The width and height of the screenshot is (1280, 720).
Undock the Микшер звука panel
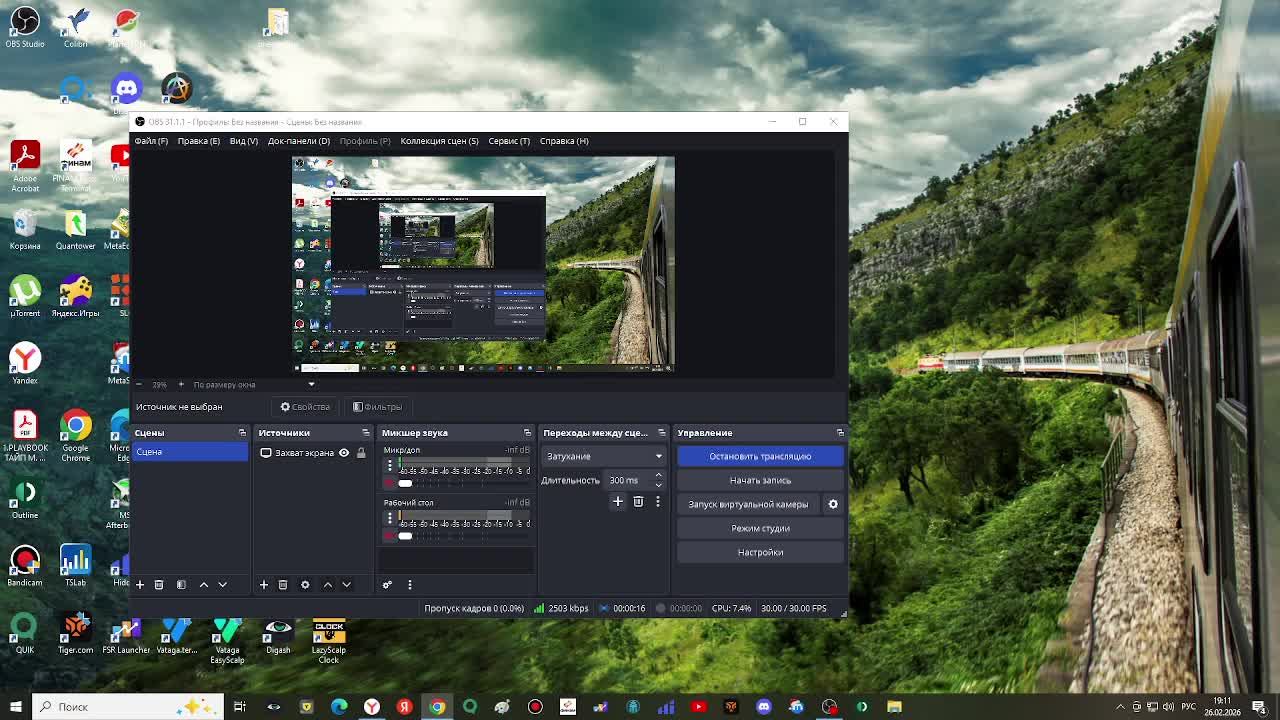click(x=527, y=433)
